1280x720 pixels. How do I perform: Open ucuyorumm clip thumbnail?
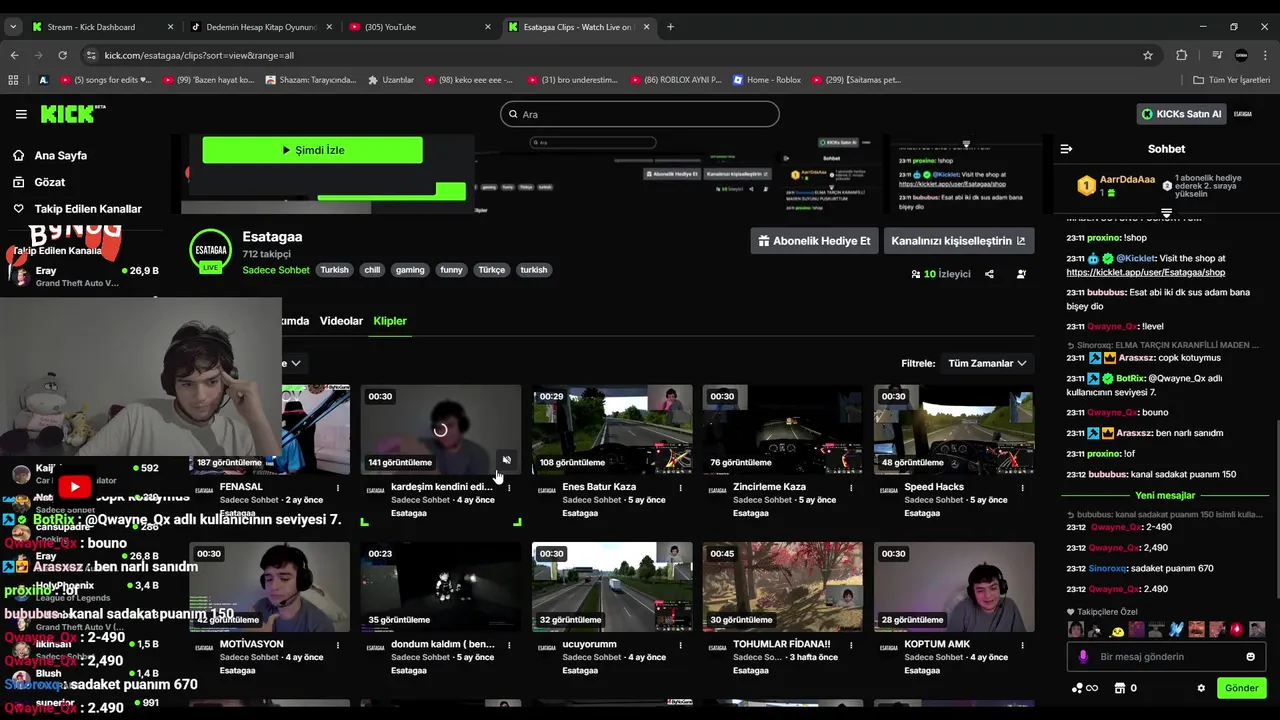pyautogui.click(x=612, y=587)
